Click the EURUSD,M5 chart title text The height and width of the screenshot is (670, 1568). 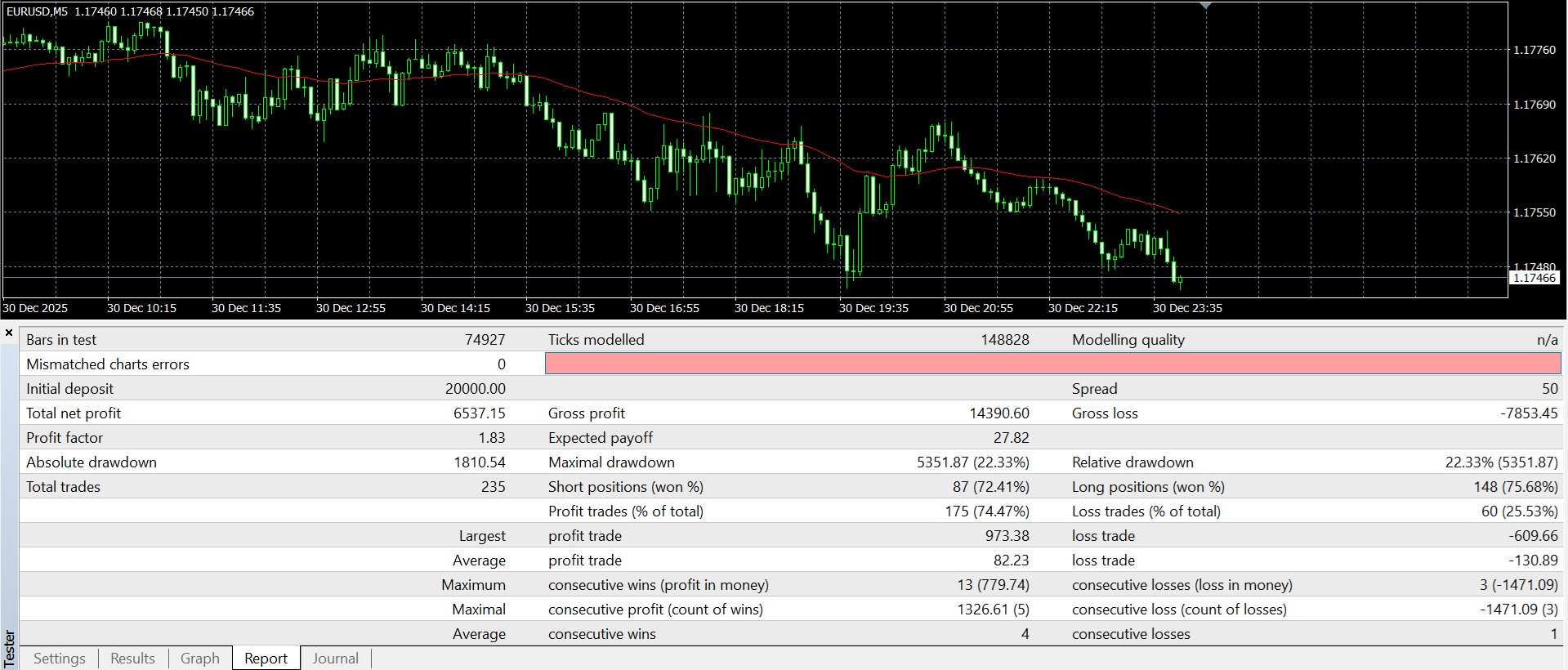coord(37,11)
